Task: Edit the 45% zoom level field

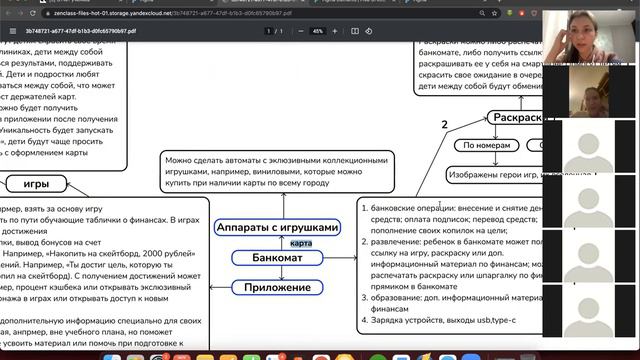Action: coord(318,31)
